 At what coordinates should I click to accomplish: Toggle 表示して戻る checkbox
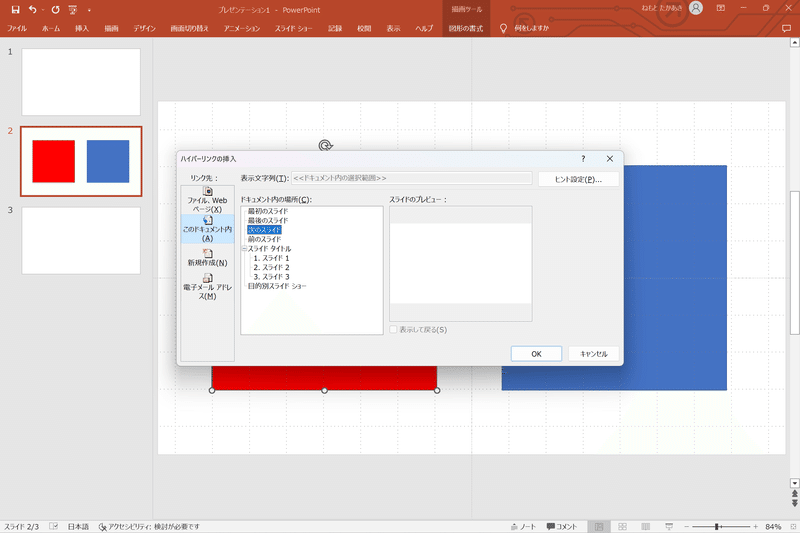tap(393, 330)
